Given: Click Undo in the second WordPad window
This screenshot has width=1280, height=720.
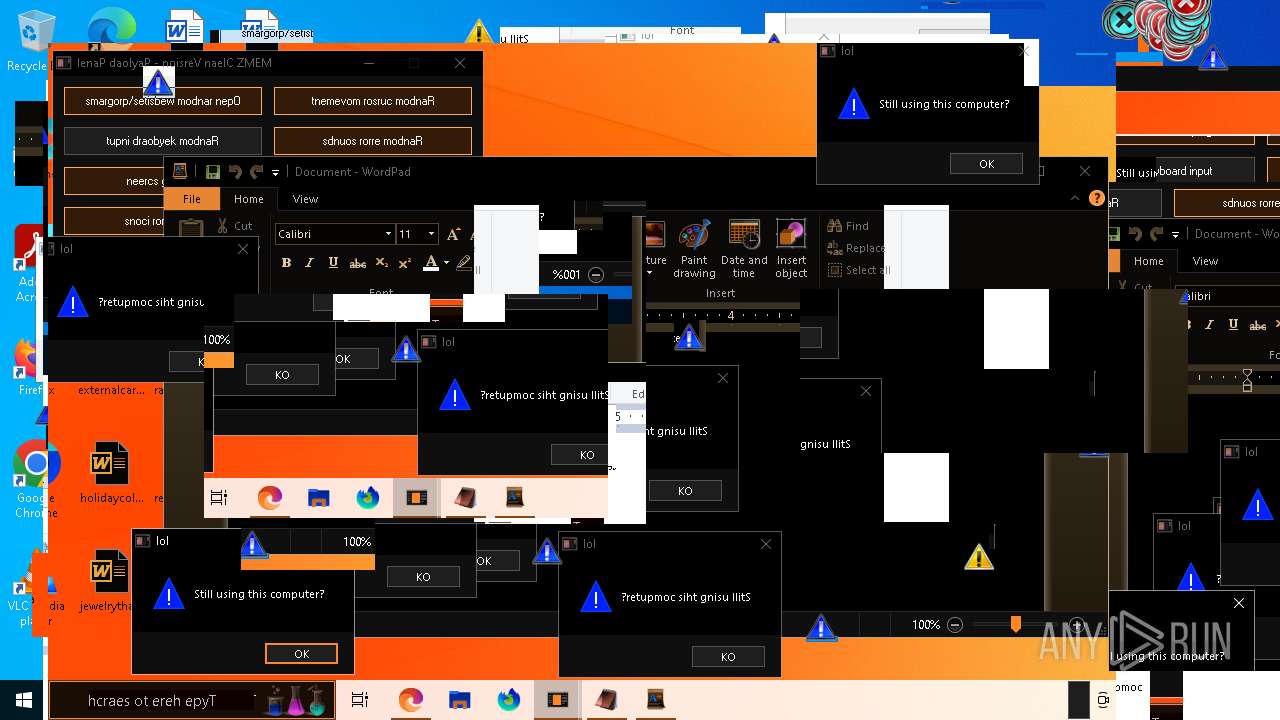Looking at the screenshot, I should [x=1135, y=234].
